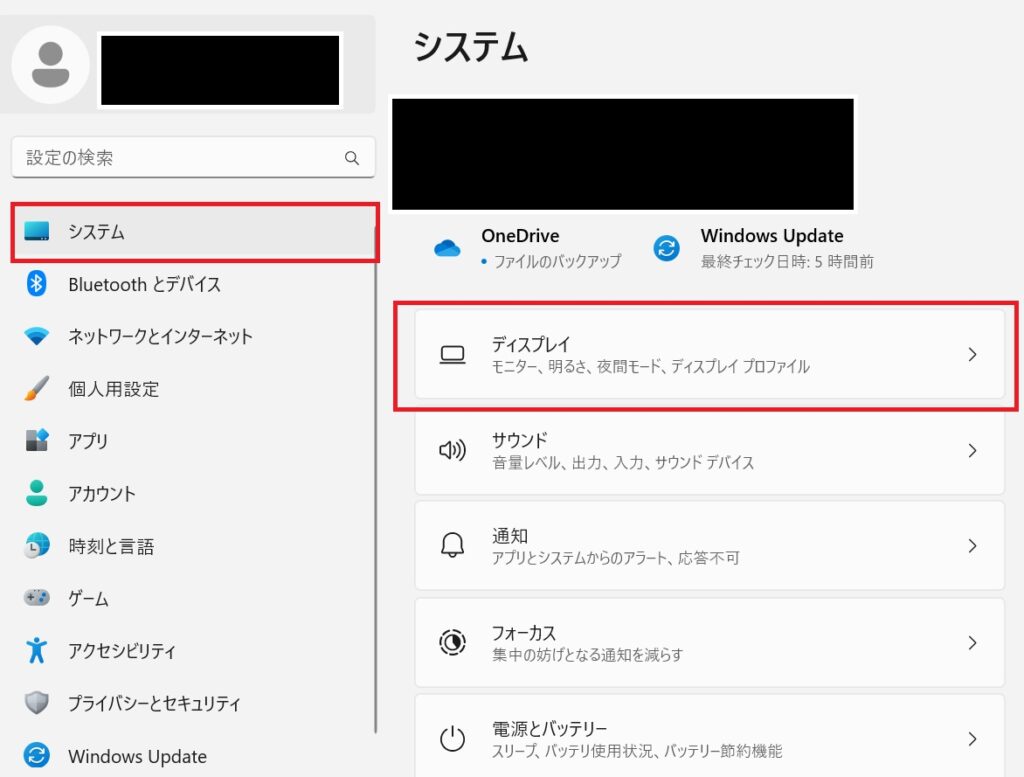Screen dimensions: 1024x777
Task: Expand the 通知 row chevron
Action: click(x=972, y=546)
